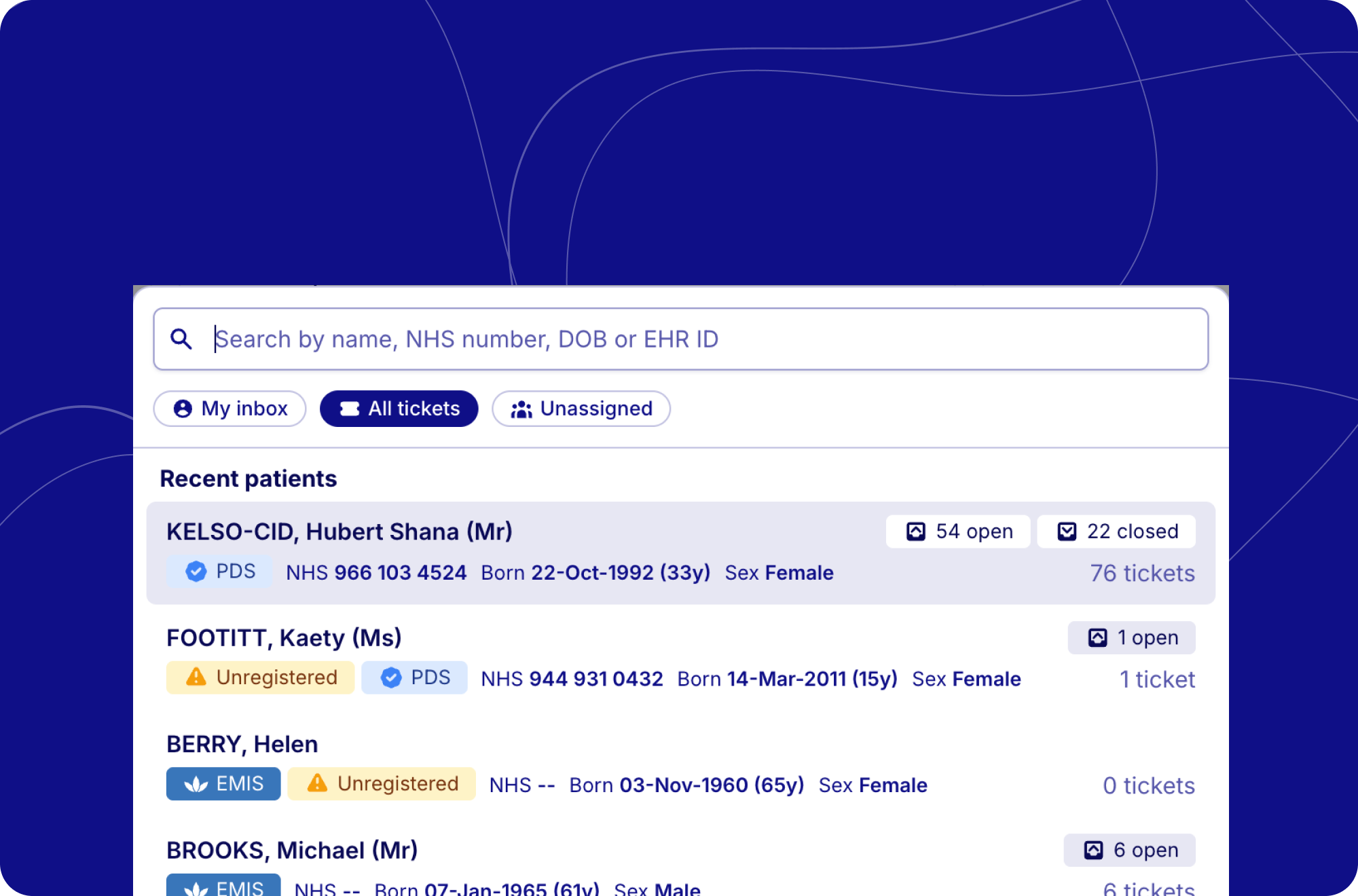
Task: Click the open-inbox icon beside 54 open
Action: (916, 531)
